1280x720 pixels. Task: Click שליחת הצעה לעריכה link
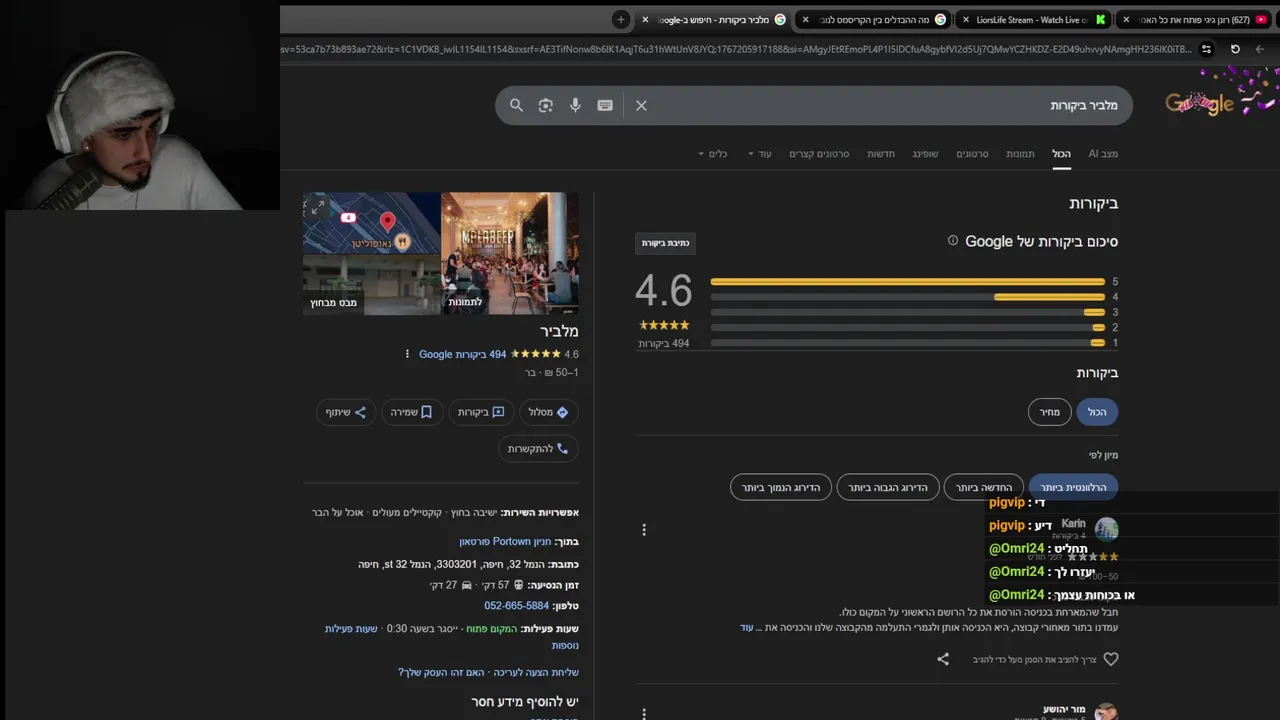coord(537,672)
